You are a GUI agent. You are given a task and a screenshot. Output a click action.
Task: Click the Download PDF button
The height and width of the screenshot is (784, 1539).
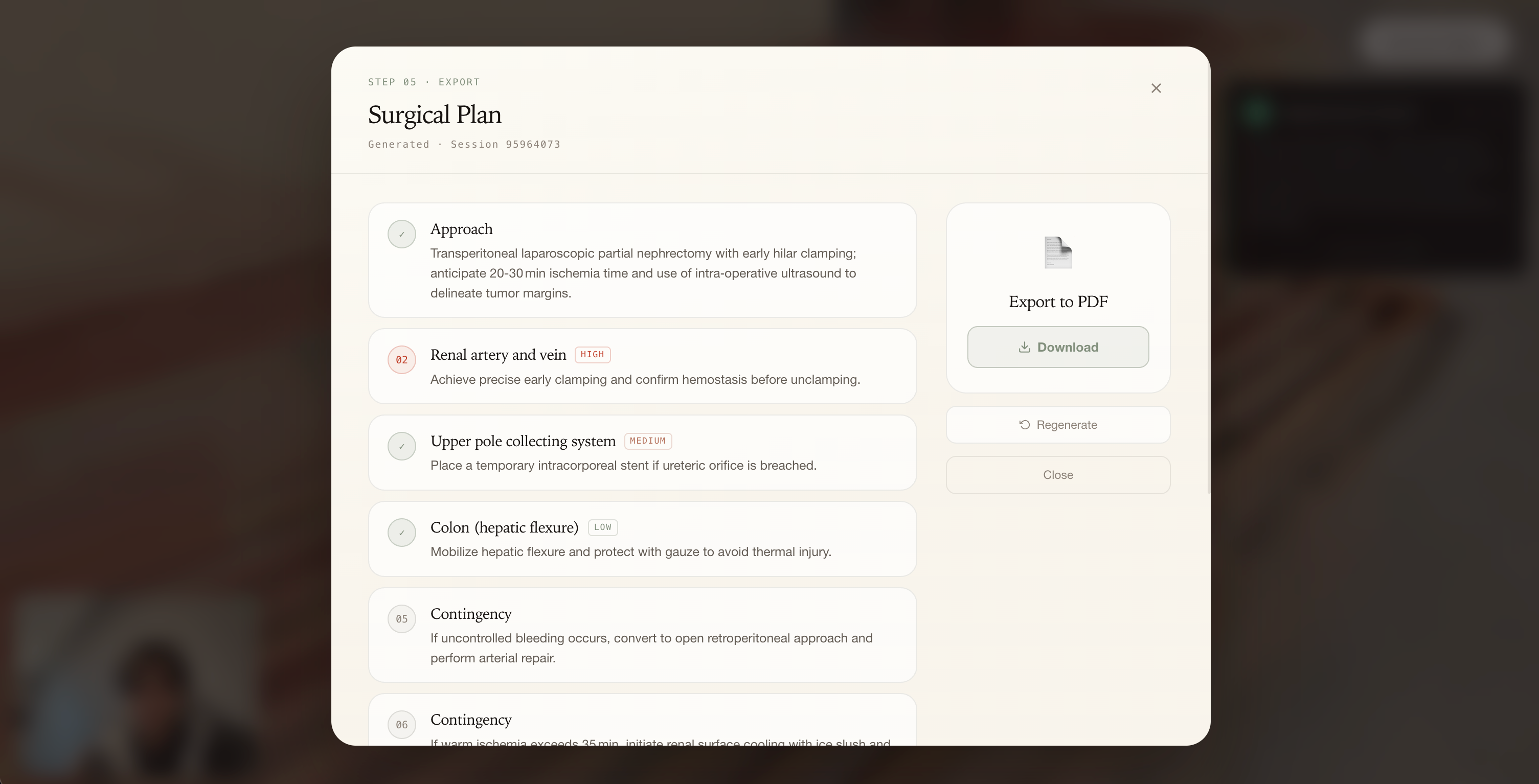(x=1057, y=347)
